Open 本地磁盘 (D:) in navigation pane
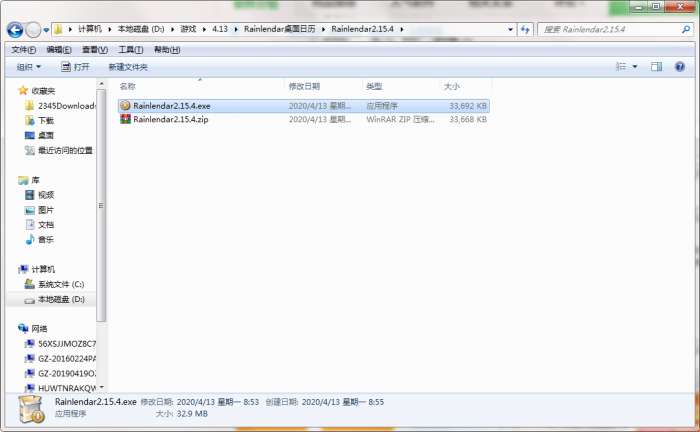 (x=61, y=299)
